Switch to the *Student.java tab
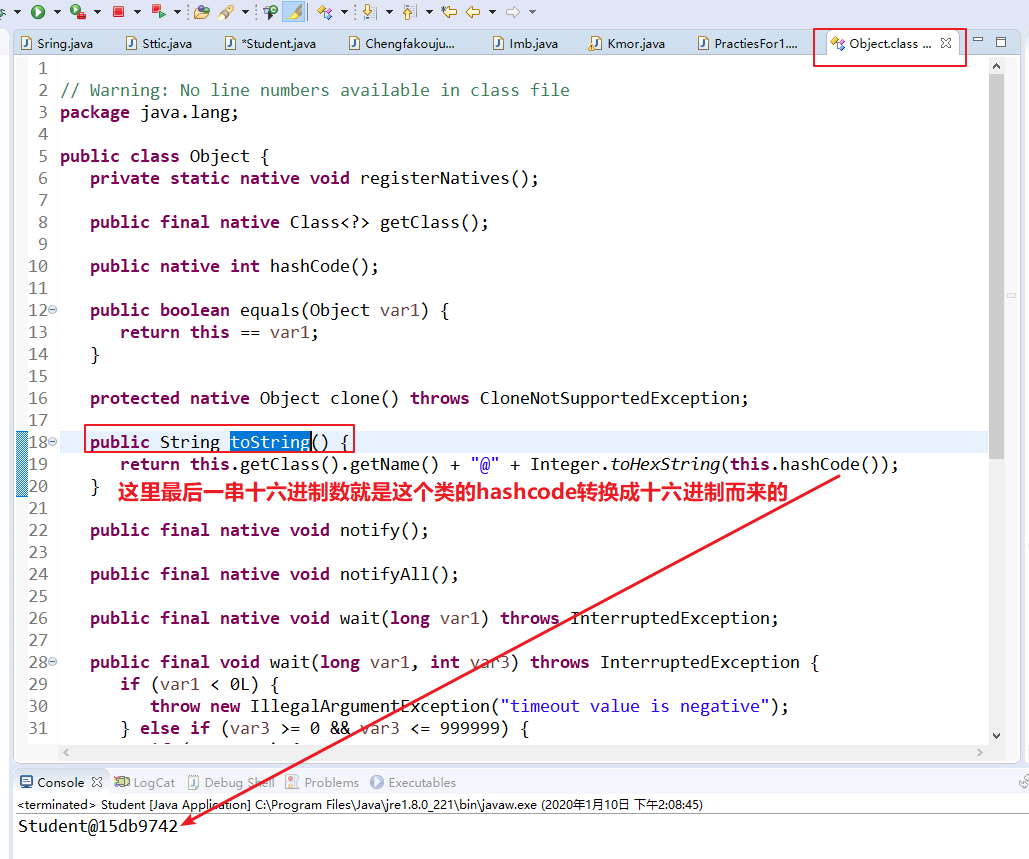The width and height of the screenshot is (1029, 859). pos(271,43)
